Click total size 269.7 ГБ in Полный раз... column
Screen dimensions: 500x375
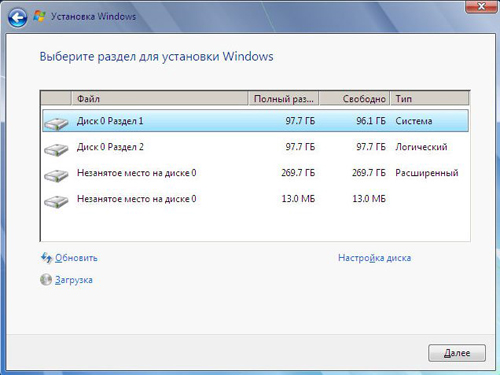point(298,173)
